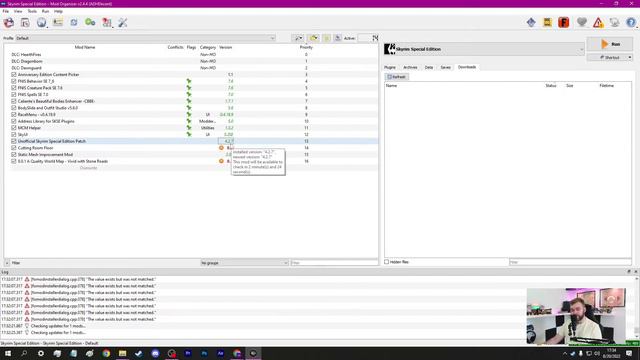The height and width of the screenshot is (360, 640).
Task: Open the Run menu
Action: (x=45, y=11)
